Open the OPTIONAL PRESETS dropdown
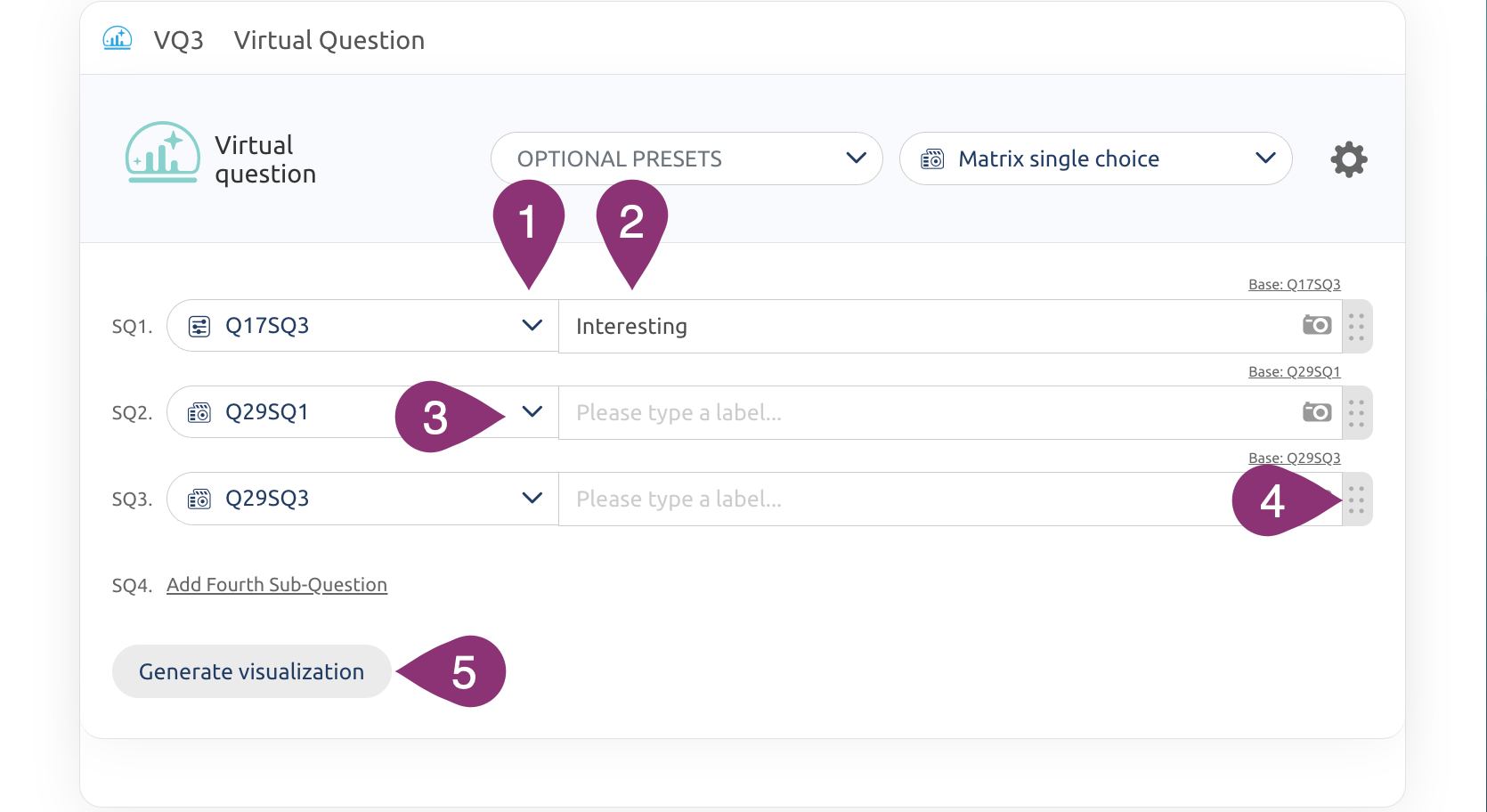The height and width of the screenshot is (812, 1487). 687,158
